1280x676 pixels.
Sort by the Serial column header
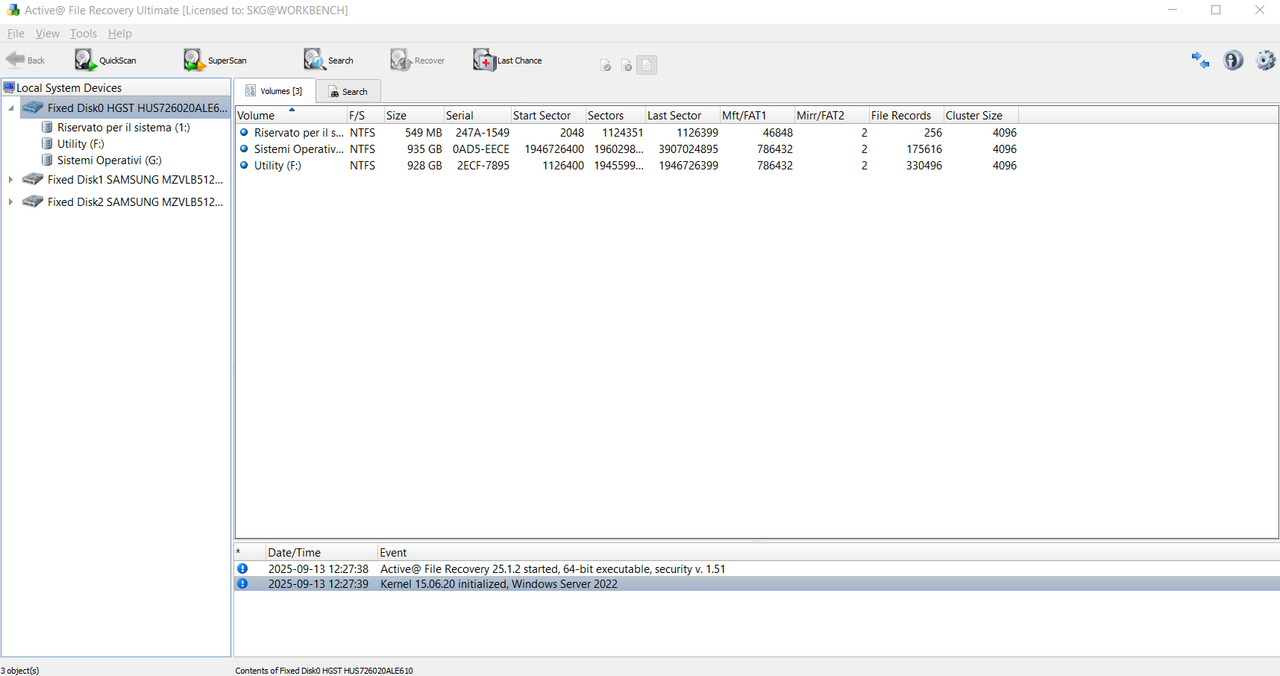tap(477, 115)
